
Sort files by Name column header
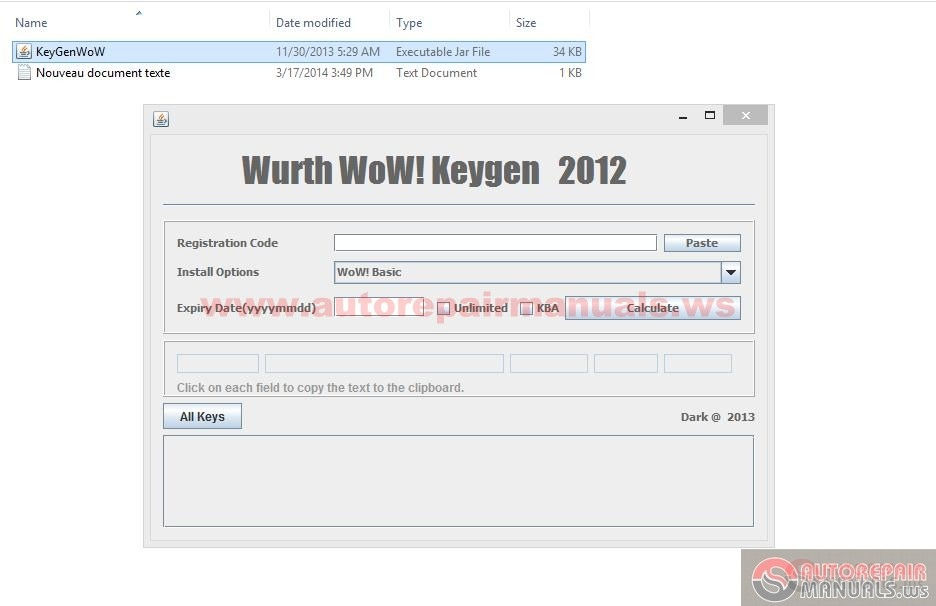tap(31, 23)
